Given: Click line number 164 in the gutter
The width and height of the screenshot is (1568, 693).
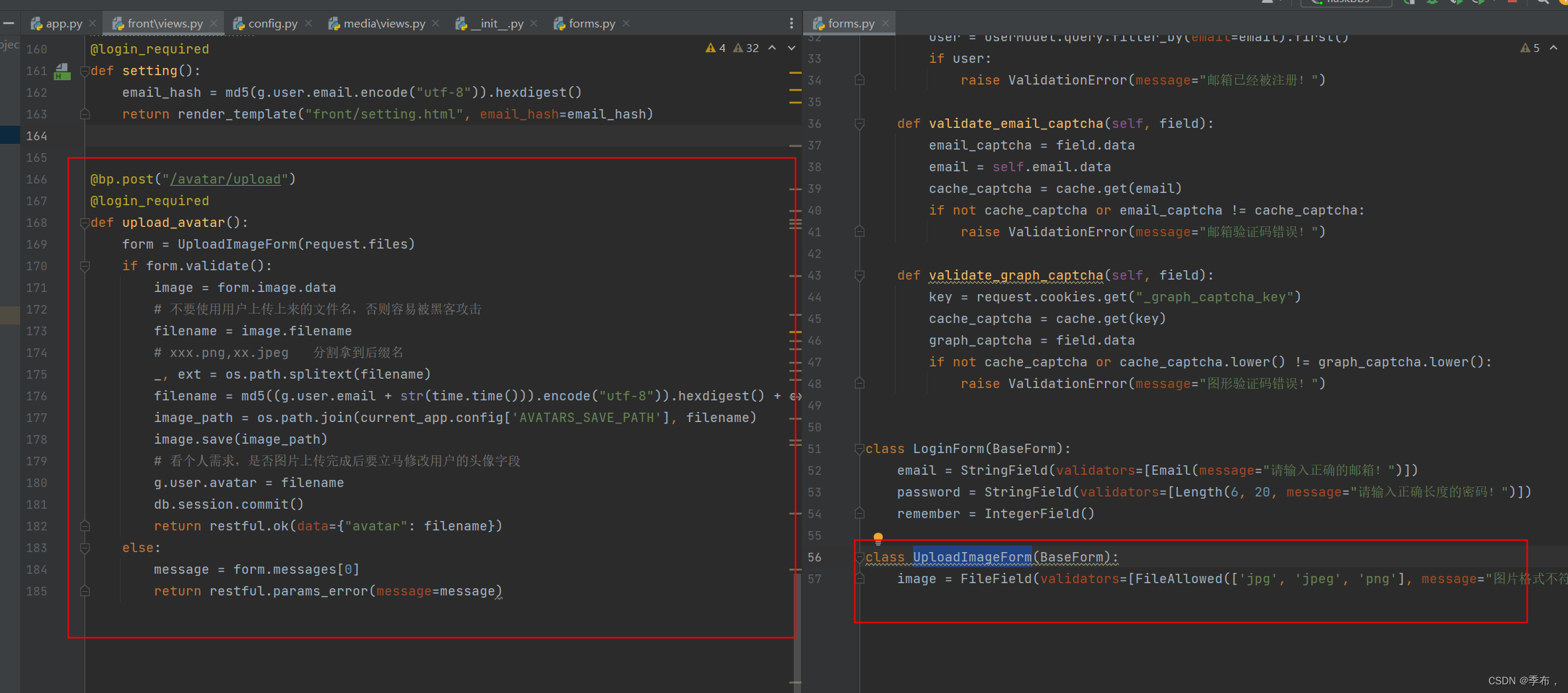Looking at the screenshot, I should [36, 136].
